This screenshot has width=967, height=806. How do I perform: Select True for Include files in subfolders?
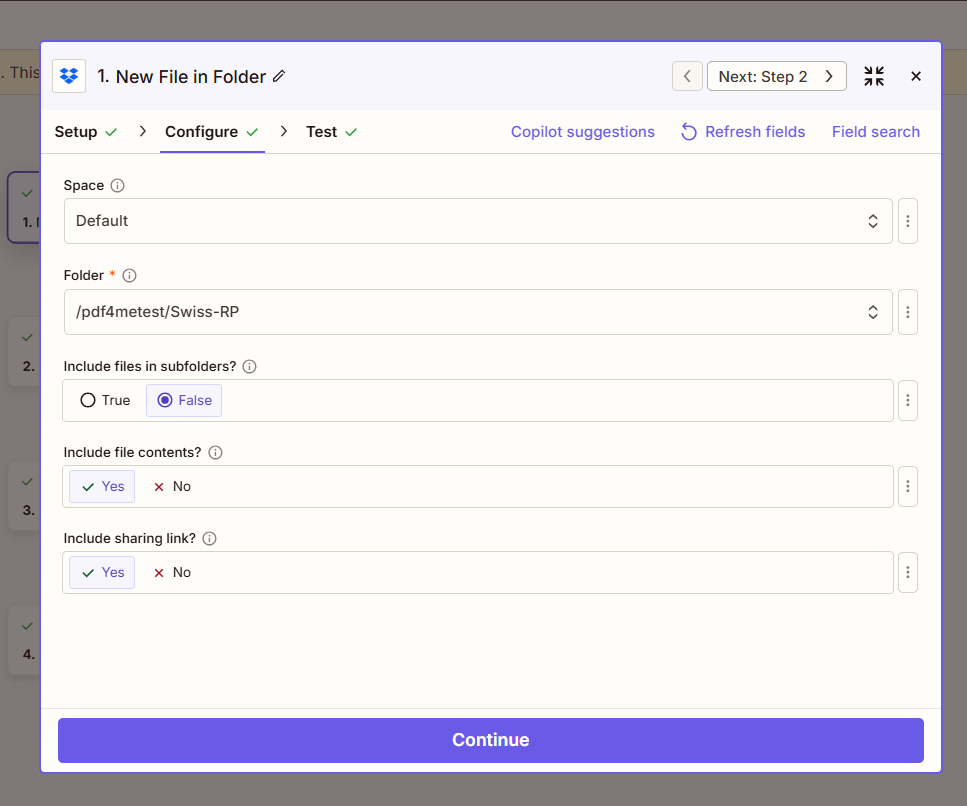pos(105,400)
